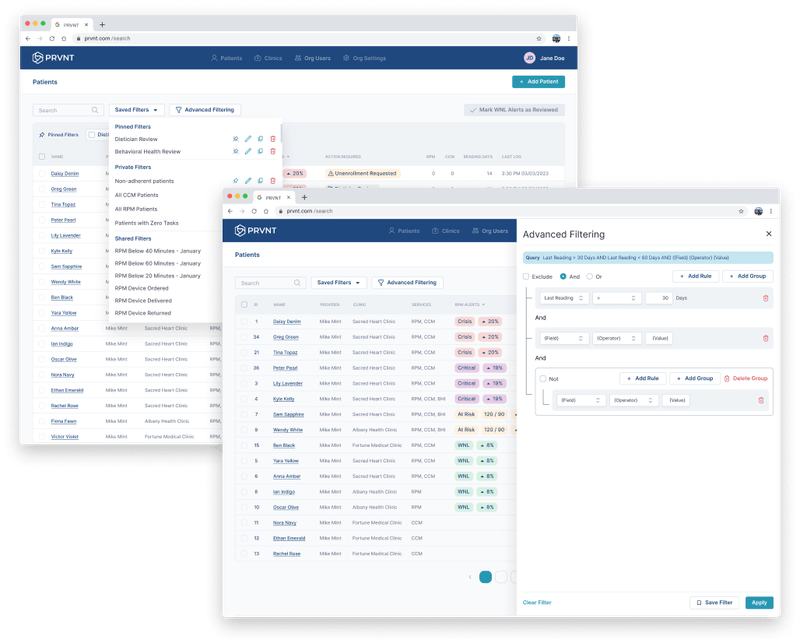Choose All CCM Patients saved filter
This screenshot has height=644, width=800.
[x=136, y=195]
